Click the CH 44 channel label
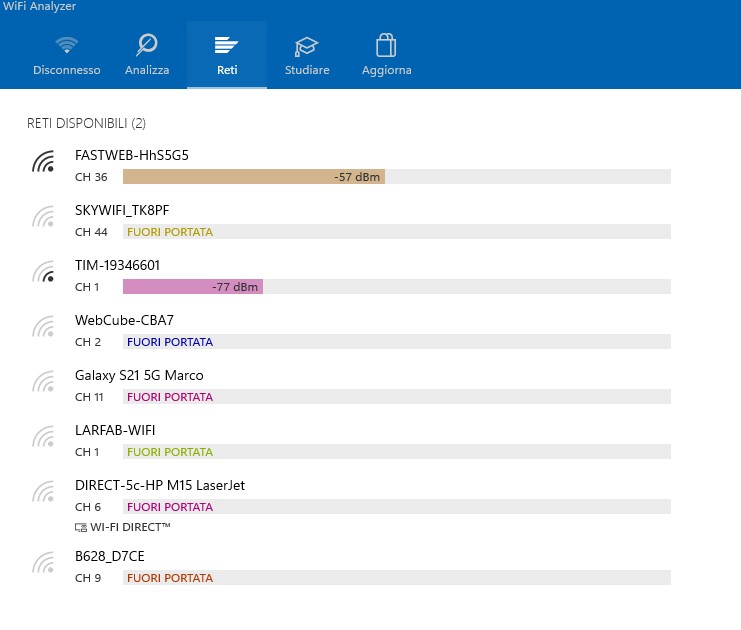This screenshot has height=630, width=741. [x=91, y=232]
